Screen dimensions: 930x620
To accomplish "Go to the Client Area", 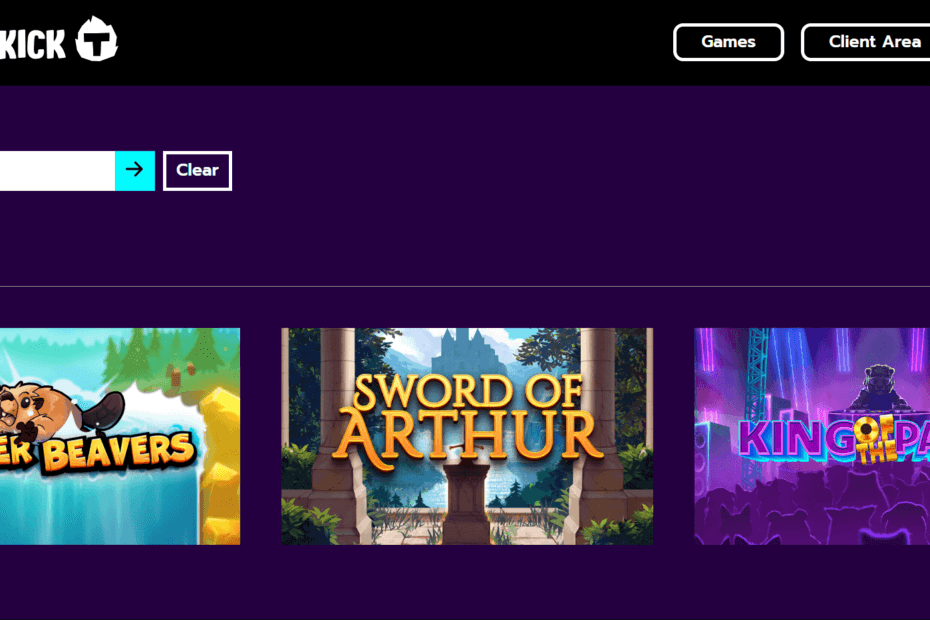I will tap(866, 42).
